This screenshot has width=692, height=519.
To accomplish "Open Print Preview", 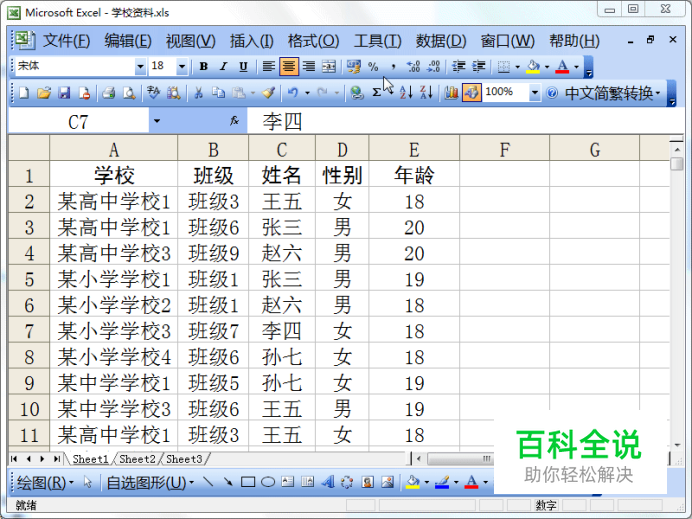I will pos(129,93).
